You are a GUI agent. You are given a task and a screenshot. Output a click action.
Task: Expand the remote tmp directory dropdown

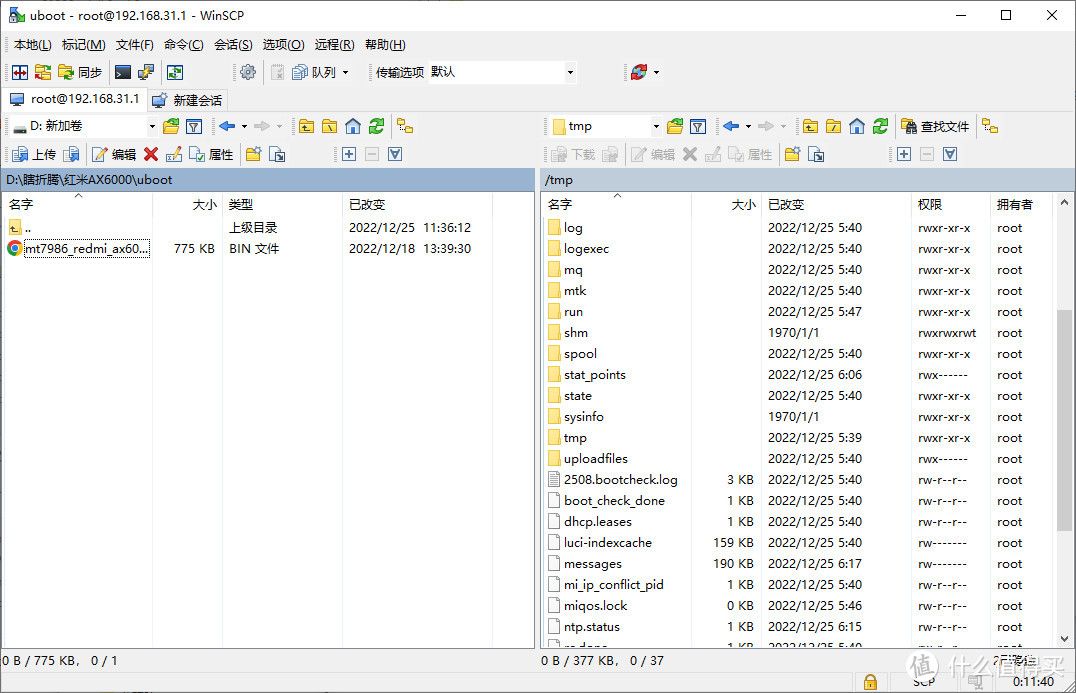tap(656, 126)
